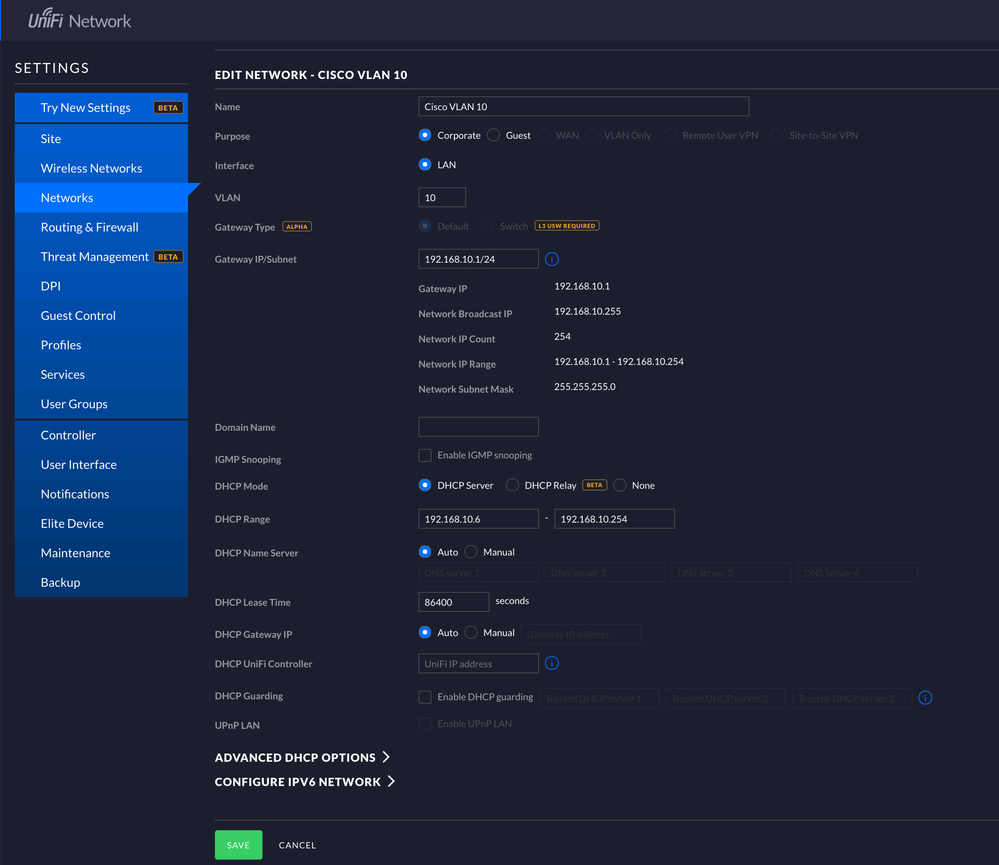
Task: Open User Groups settings
Action: tap(101, 404)
